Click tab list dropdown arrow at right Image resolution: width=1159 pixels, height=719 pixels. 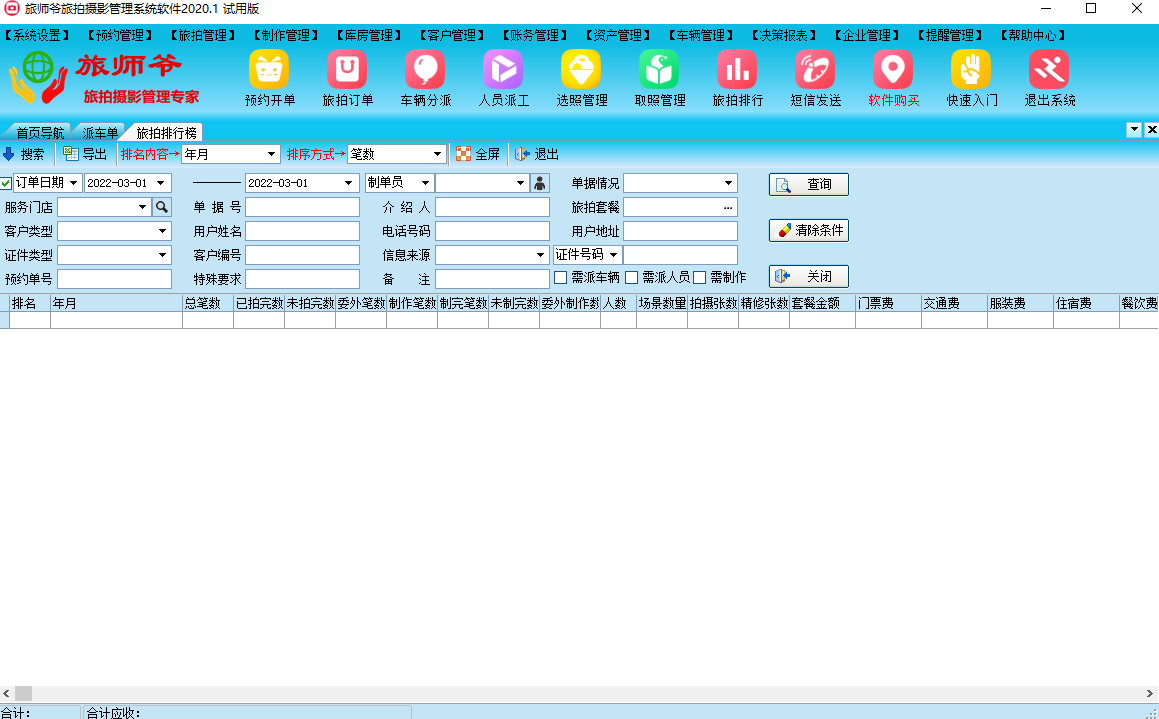(1134, 129)
